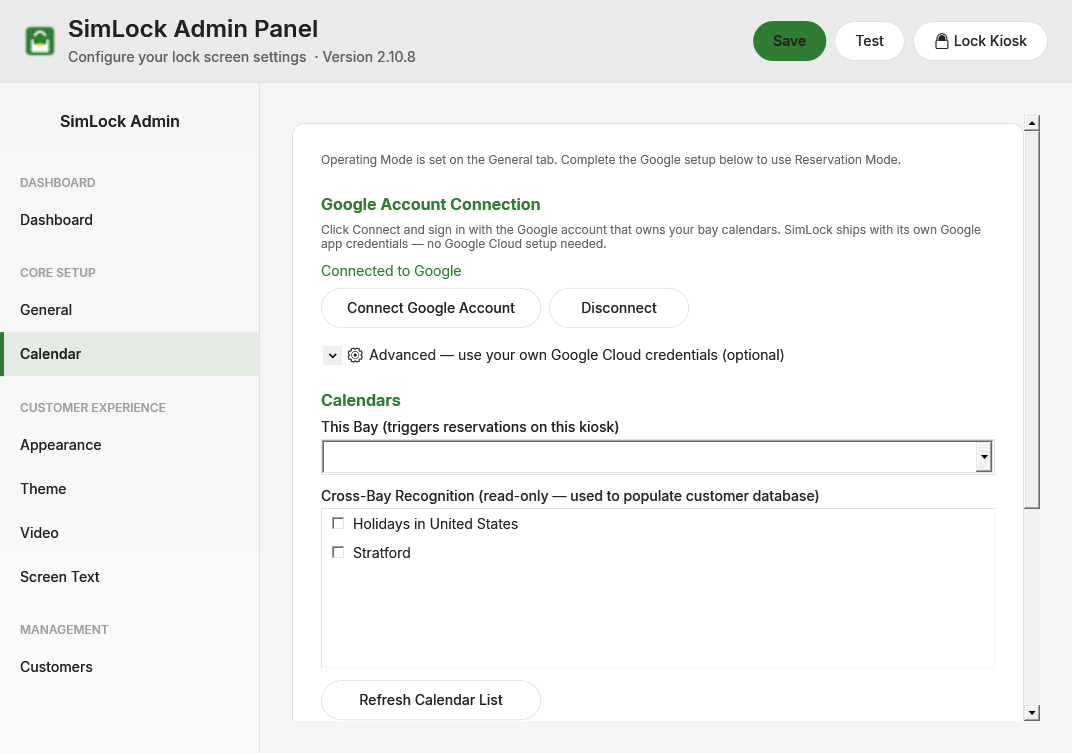
Task: Click the Cross-Bay Recognition label
Action: pos(570,496)
